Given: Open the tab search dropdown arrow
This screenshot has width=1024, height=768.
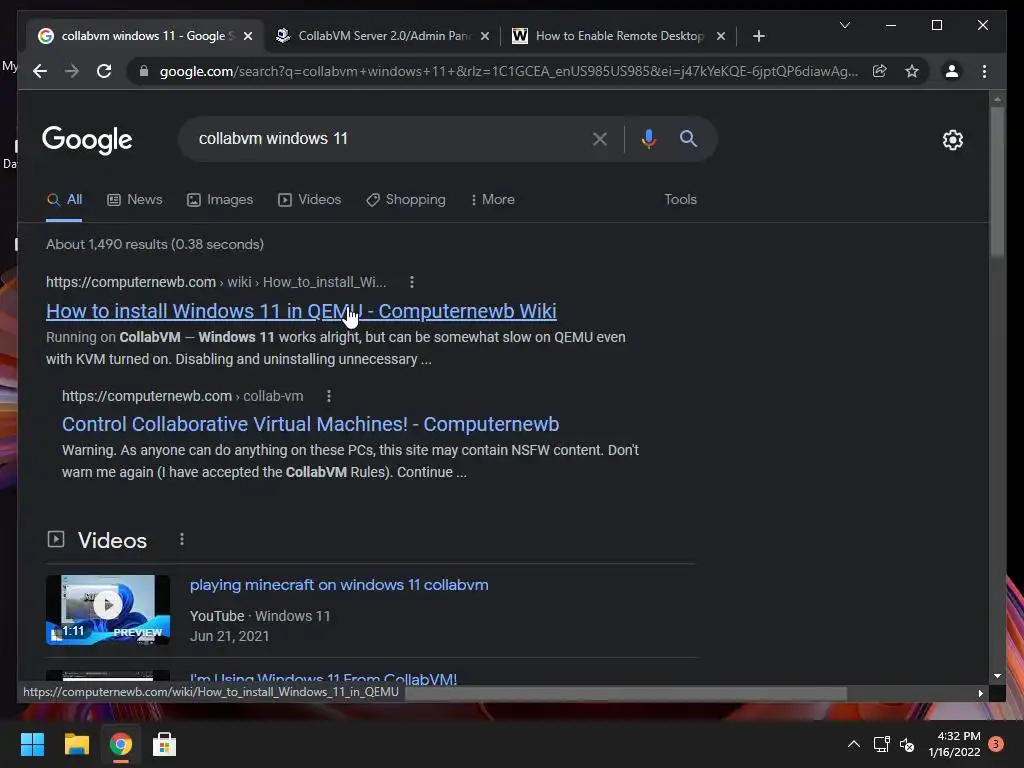Looking at the screenshot, I should pos(844,25).
